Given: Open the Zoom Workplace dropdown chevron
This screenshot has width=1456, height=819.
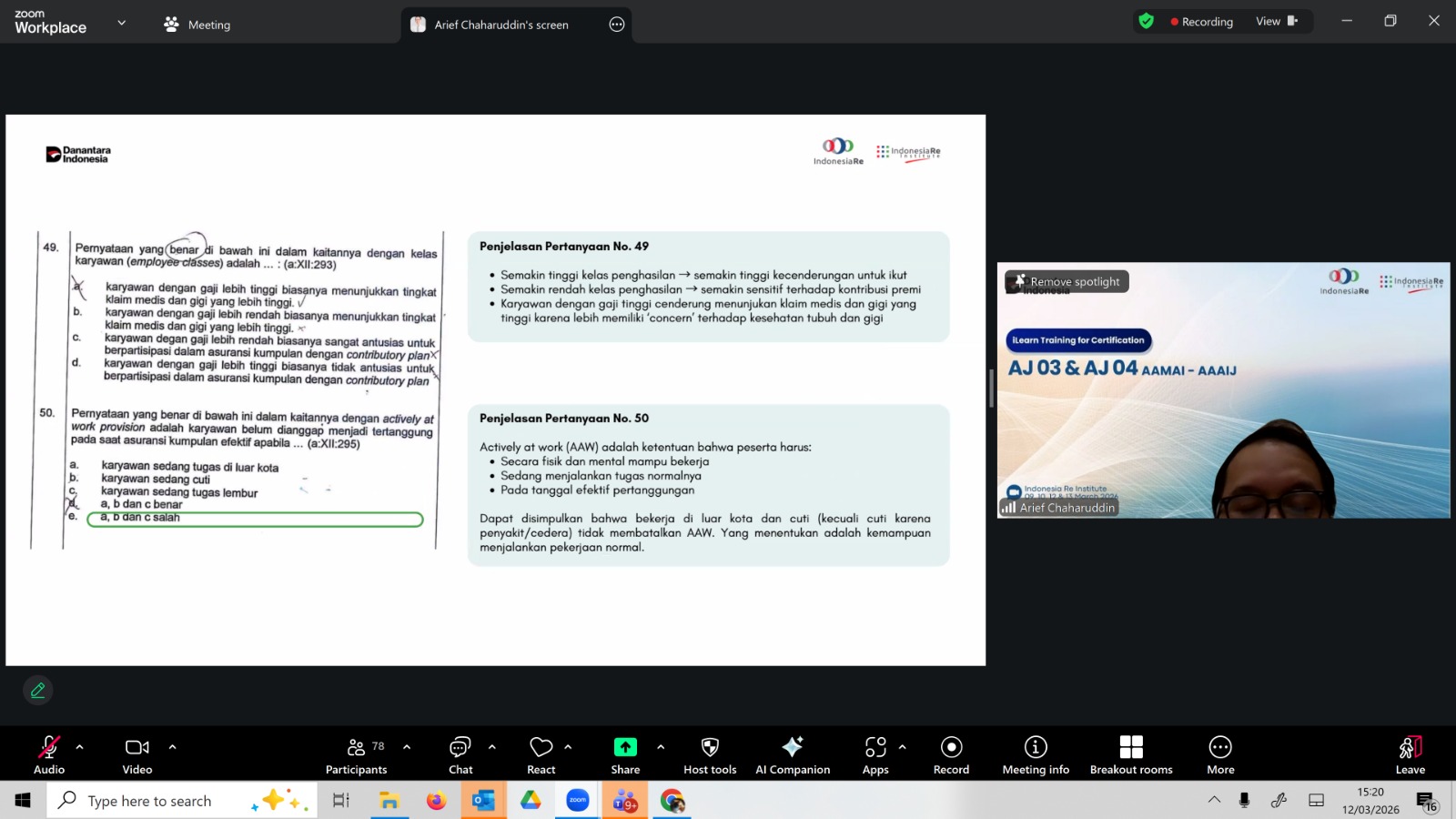Looking at the screenshot, I should pos(122,23).
